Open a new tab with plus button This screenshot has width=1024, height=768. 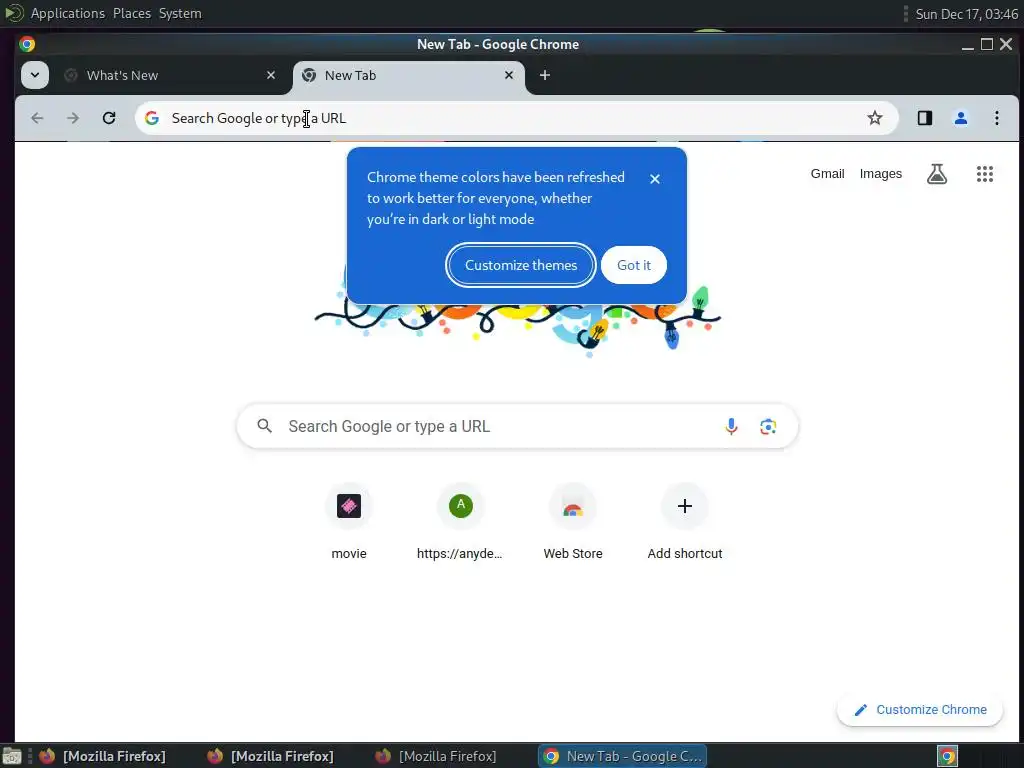coord(545,75)
